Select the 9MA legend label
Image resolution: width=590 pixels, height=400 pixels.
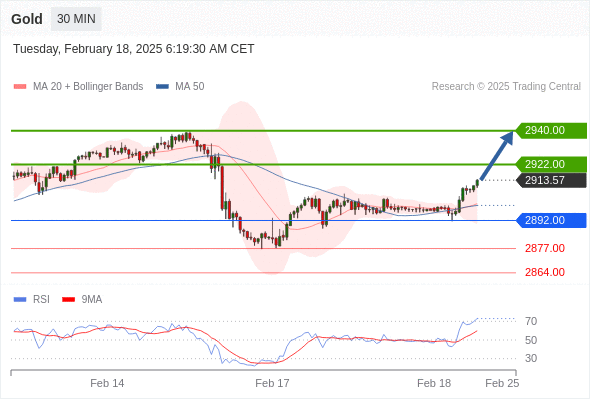click(x=92, y=300)
